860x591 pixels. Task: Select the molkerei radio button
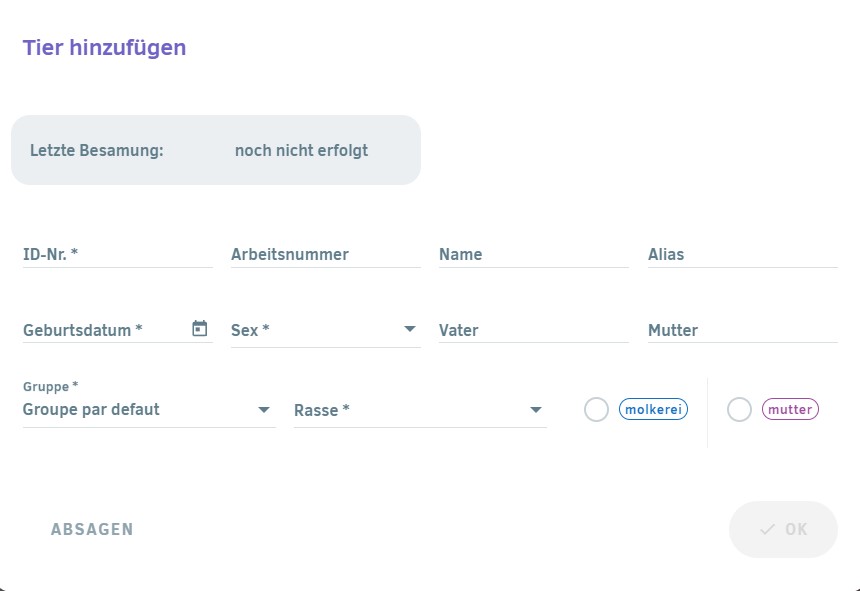tap(596, 410)
